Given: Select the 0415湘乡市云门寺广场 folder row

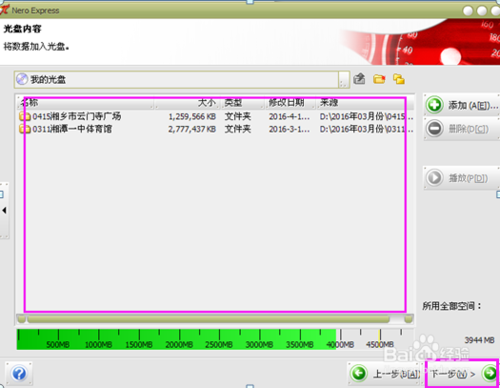Looking at the screenshot, I should [216, 116].
